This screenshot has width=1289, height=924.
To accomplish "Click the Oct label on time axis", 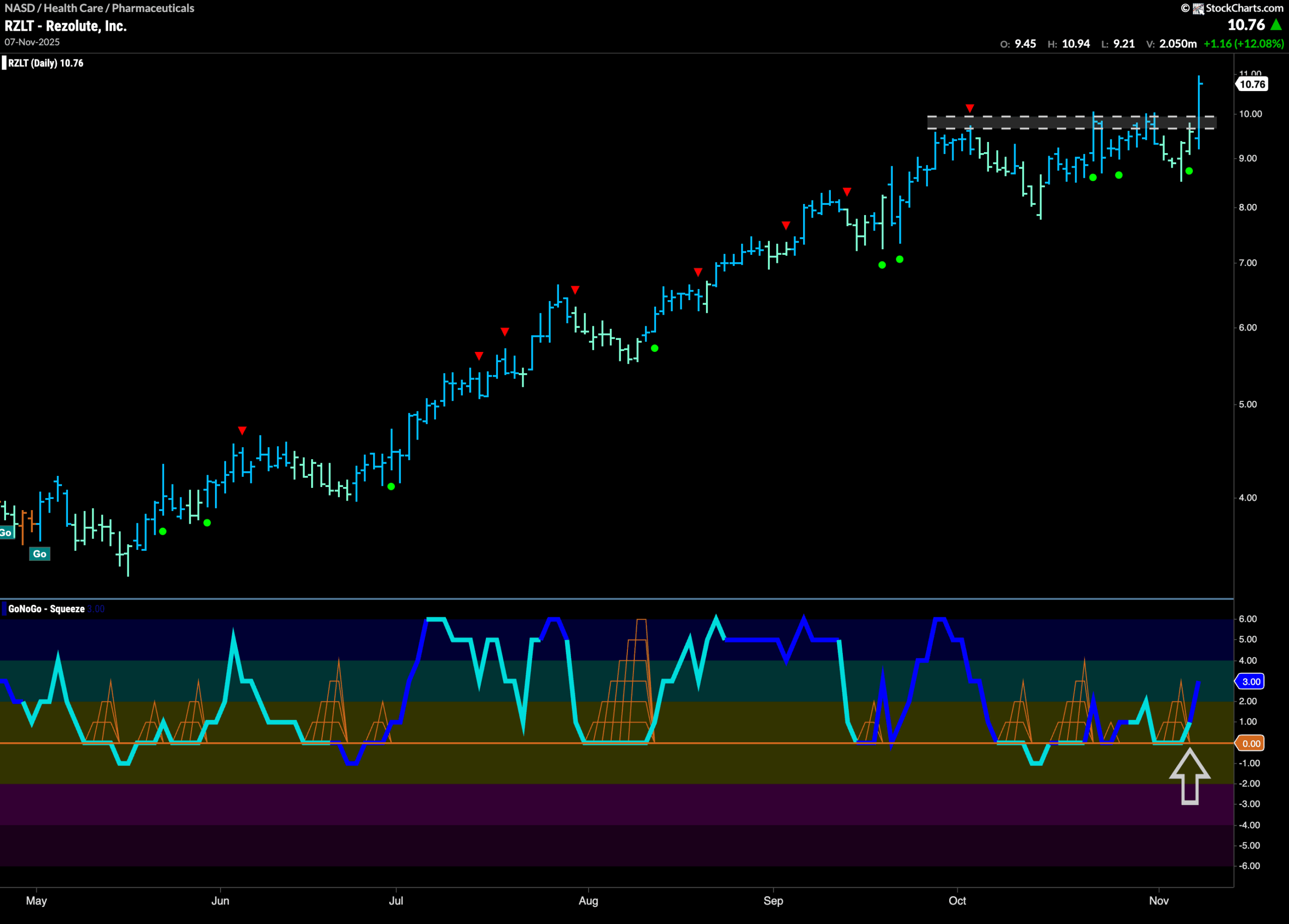I will pyautogui.click(x=957, y=901).
